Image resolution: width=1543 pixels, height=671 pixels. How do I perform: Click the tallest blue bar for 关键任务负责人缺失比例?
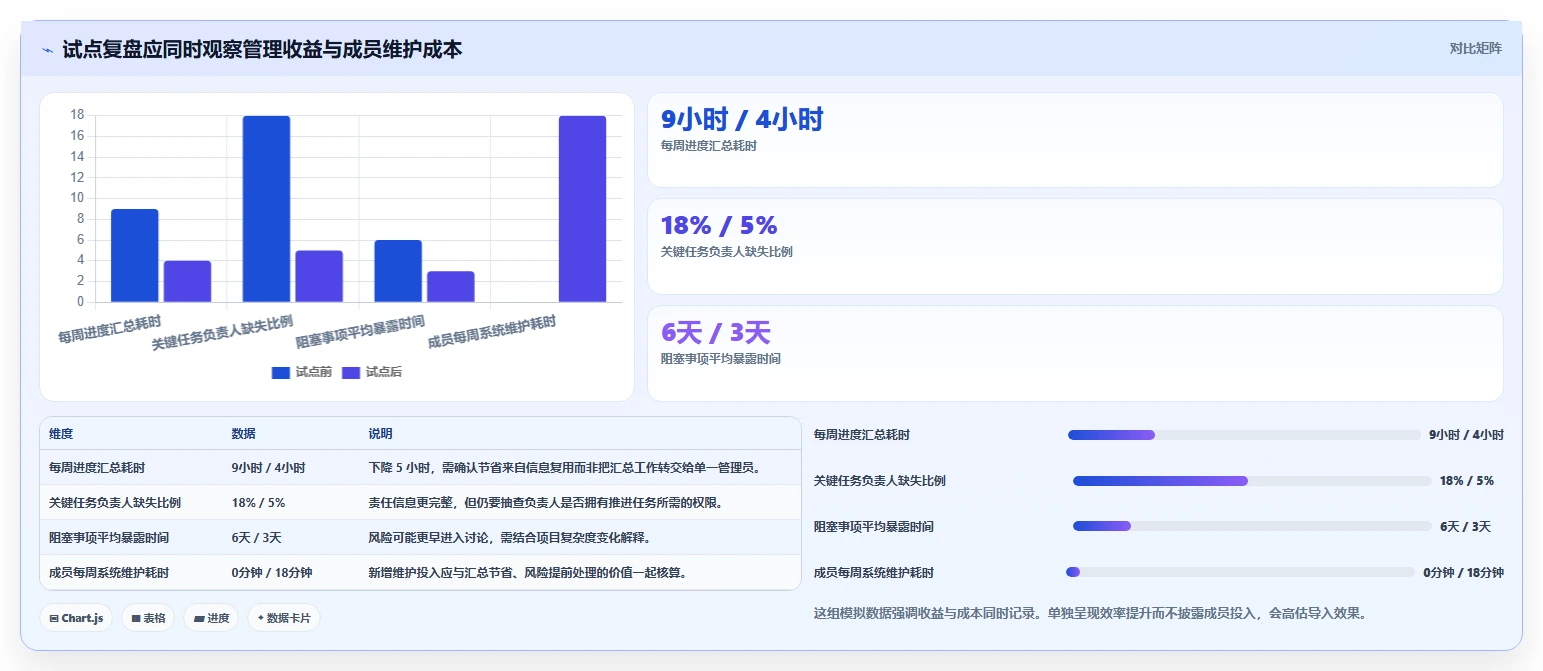[266, 209]
